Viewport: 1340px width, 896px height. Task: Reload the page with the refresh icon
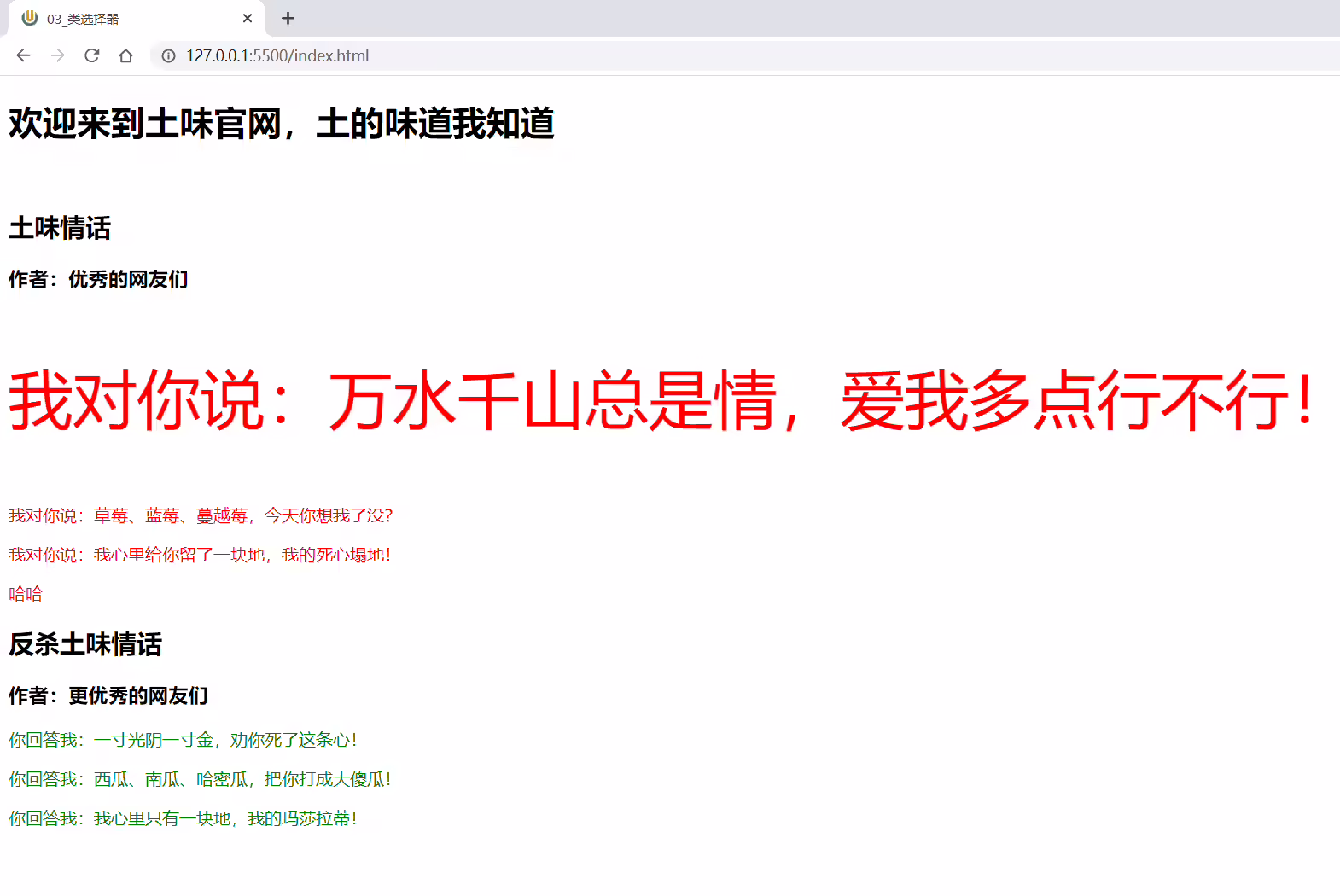pos(91,55)
